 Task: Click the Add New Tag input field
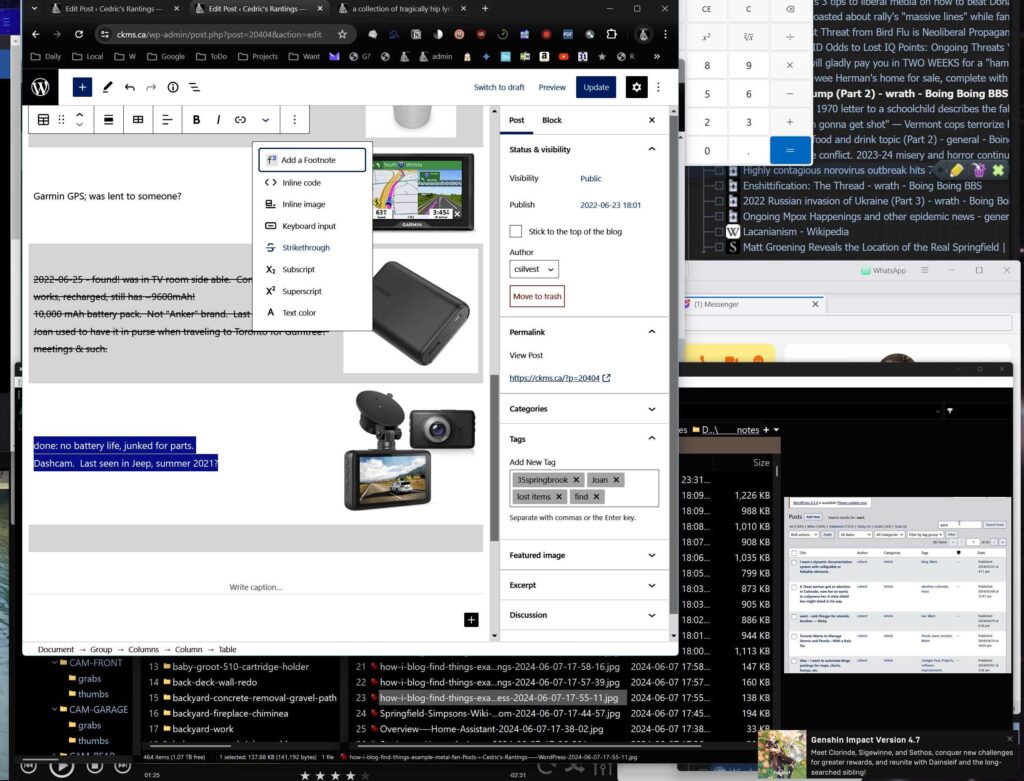(630, 497)
